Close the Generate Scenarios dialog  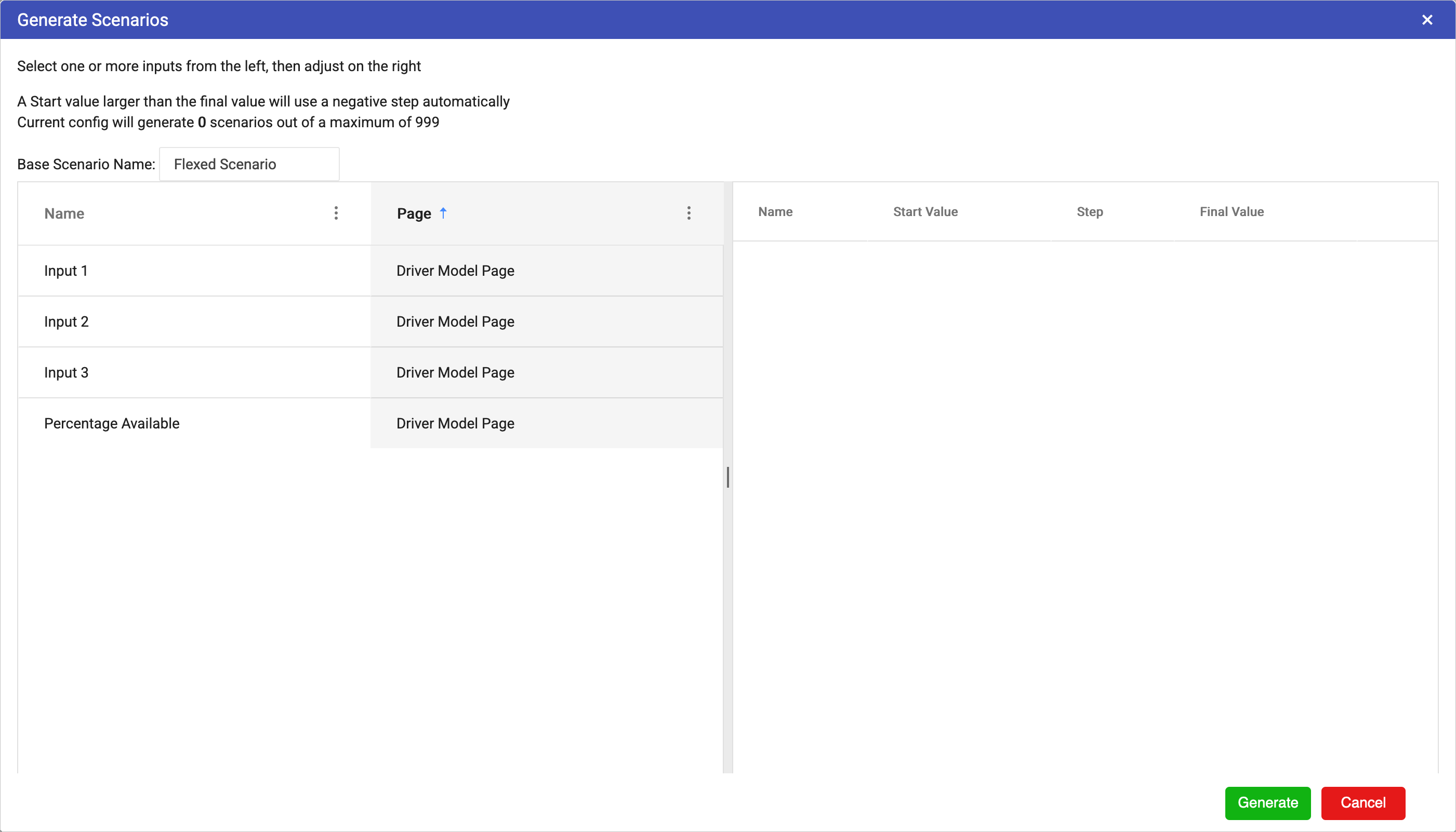tap(1427, 20)
